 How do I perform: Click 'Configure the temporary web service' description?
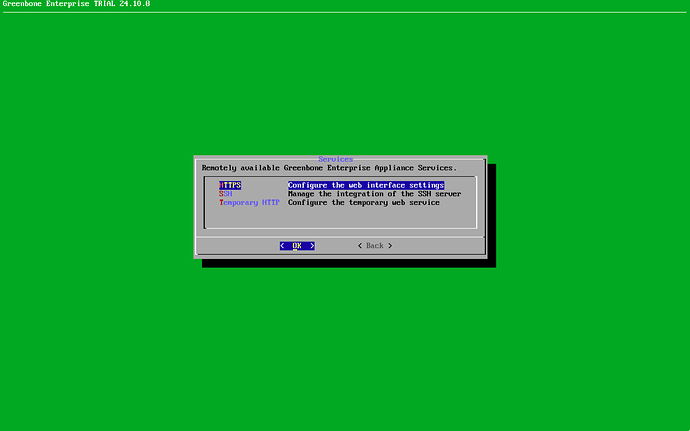click(x=364, y=202)
